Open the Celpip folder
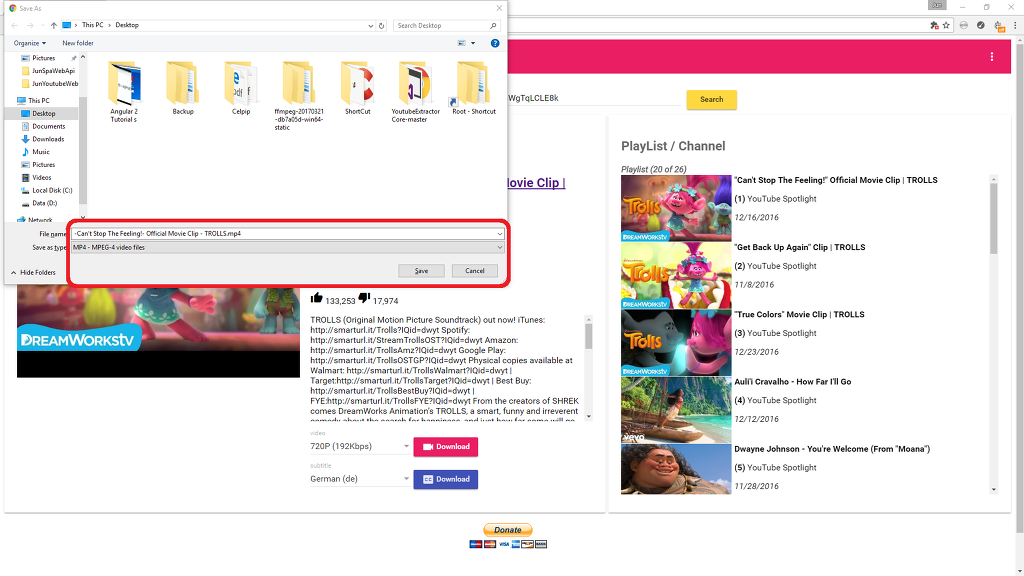Image resolution: width=1024 pixels, height=576 pixels. (241, 88)
